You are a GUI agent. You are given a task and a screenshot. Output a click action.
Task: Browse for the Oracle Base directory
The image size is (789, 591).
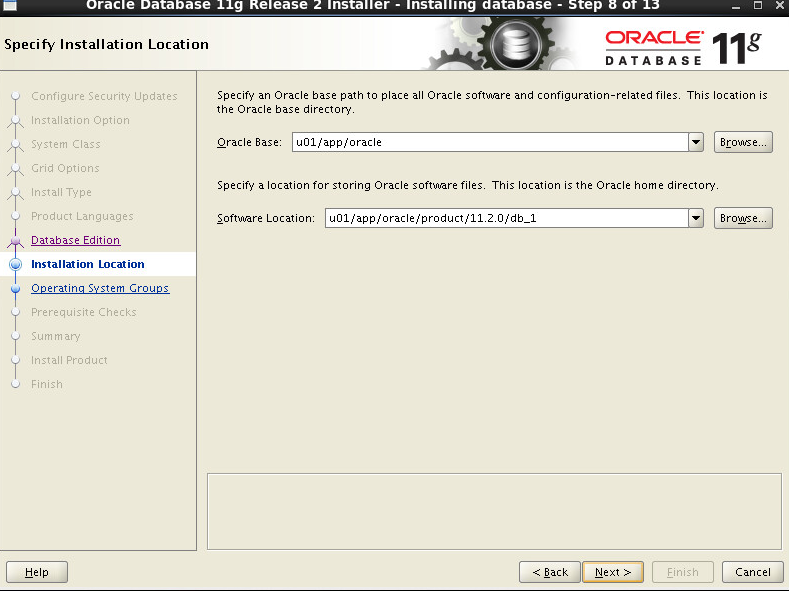click(x=743, y=142)
